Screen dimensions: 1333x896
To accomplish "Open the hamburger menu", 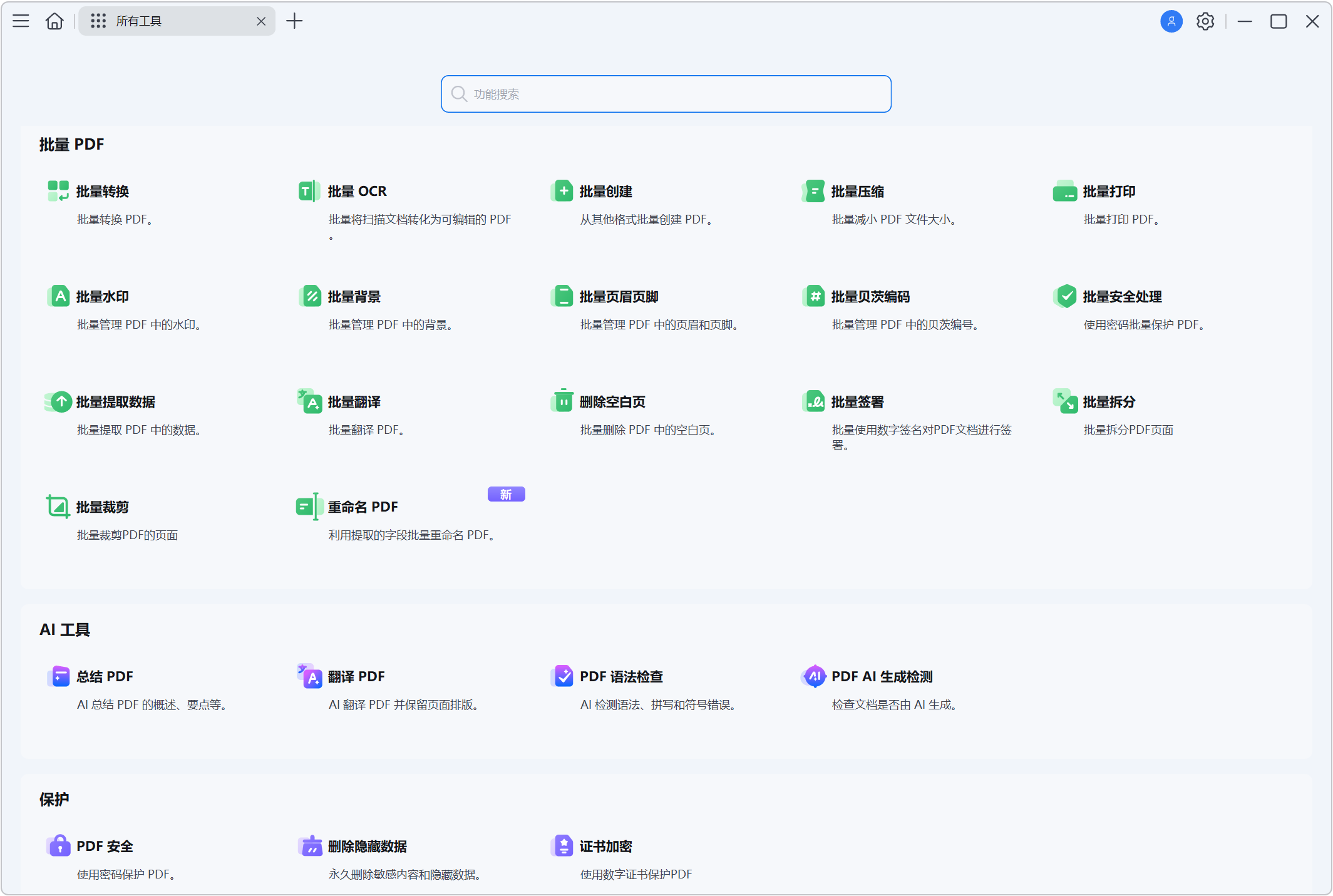I will coord(21,21).
